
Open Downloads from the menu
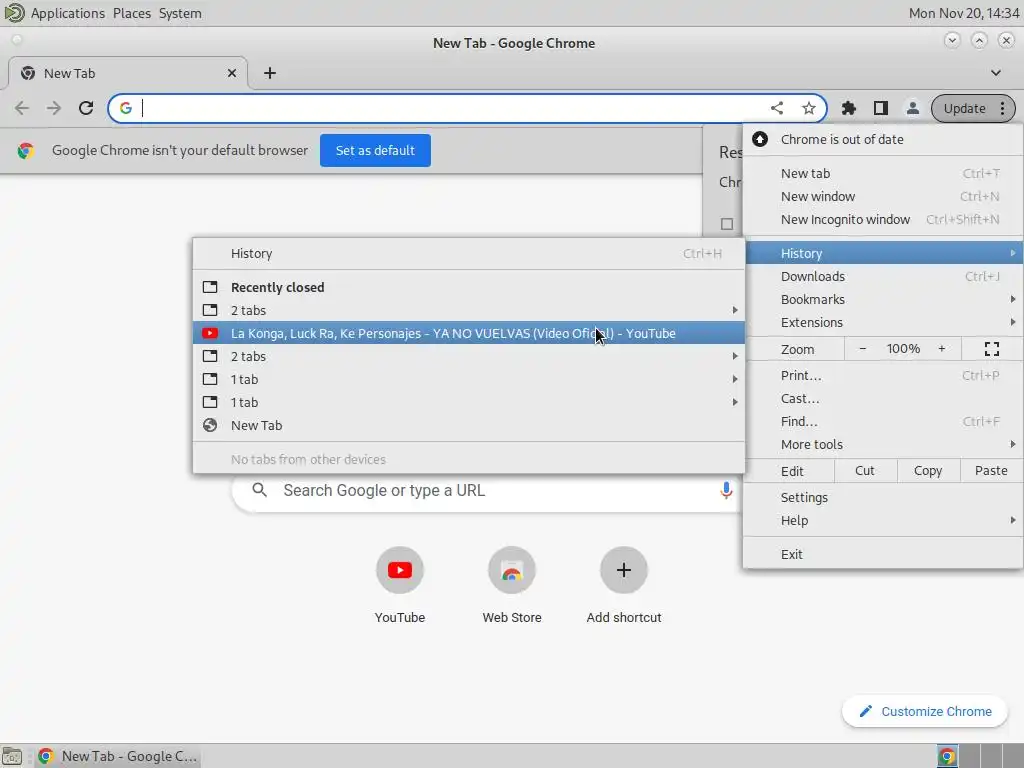coord(883,276)
